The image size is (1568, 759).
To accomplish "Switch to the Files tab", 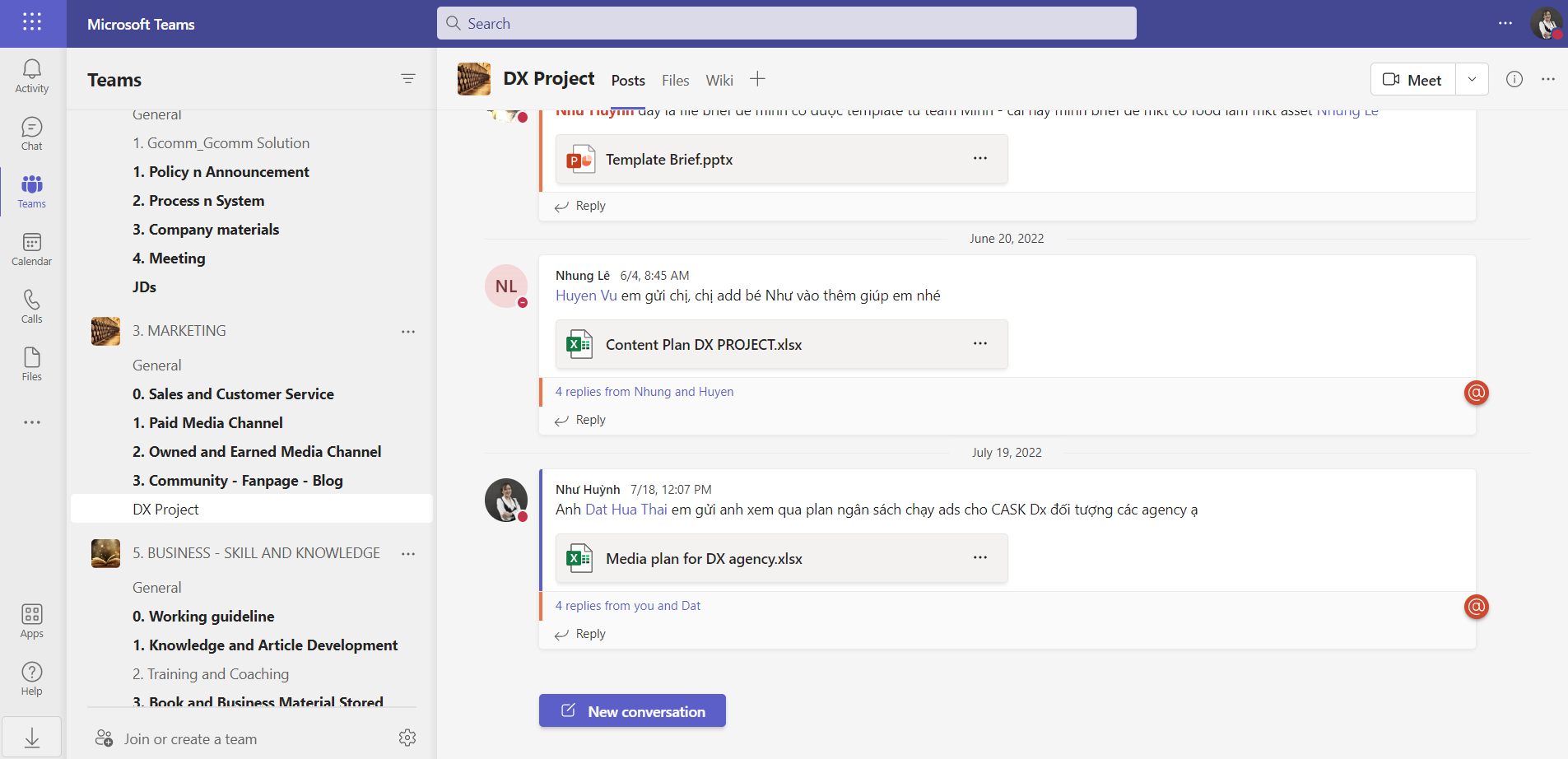I will click(x=675, y=81).
